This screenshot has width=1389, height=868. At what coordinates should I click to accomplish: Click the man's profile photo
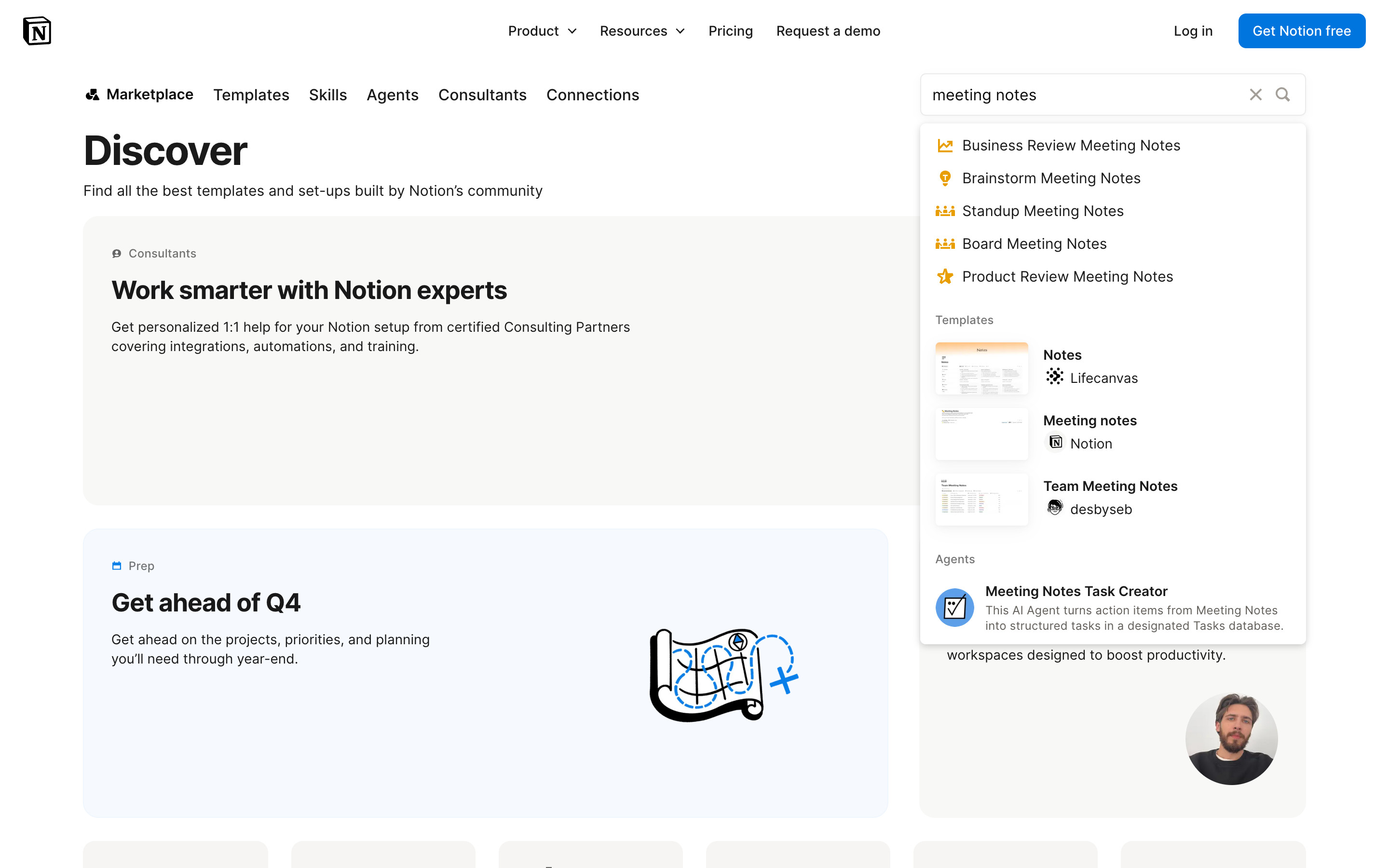[x=1231, y=738]
